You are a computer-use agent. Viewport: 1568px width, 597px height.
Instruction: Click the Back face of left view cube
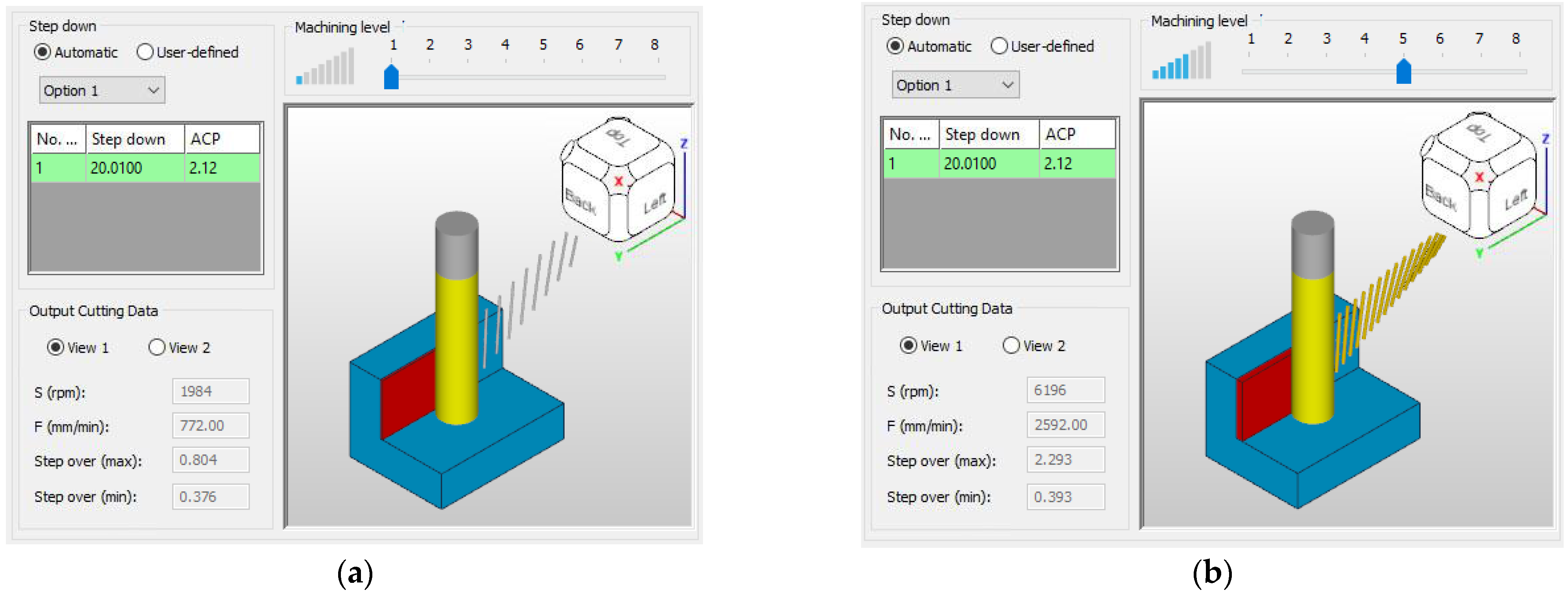click(581, 202)
